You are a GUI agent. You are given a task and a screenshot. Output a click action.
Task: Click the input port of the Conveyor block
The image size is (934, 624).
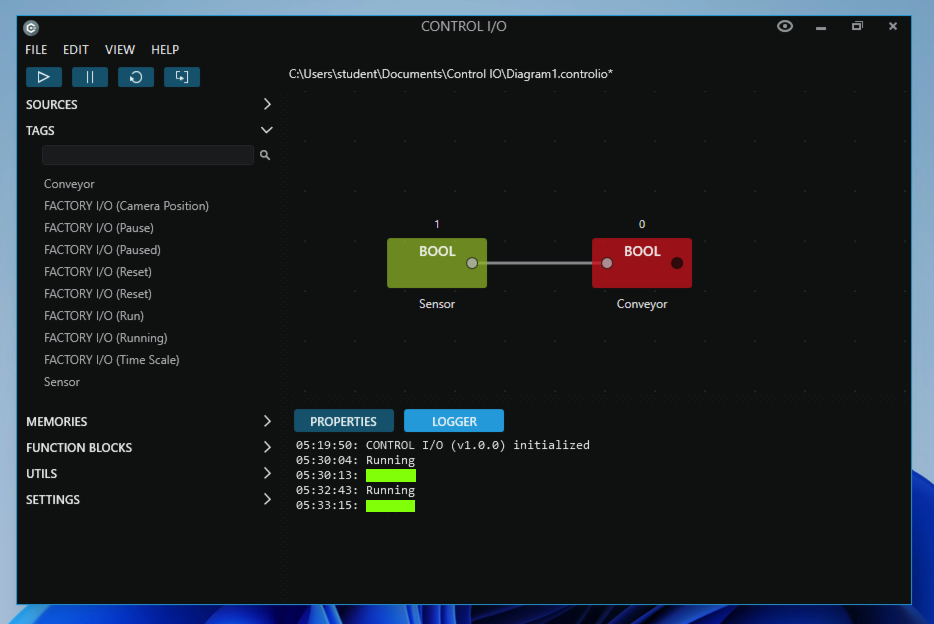(x=607, y=263)
